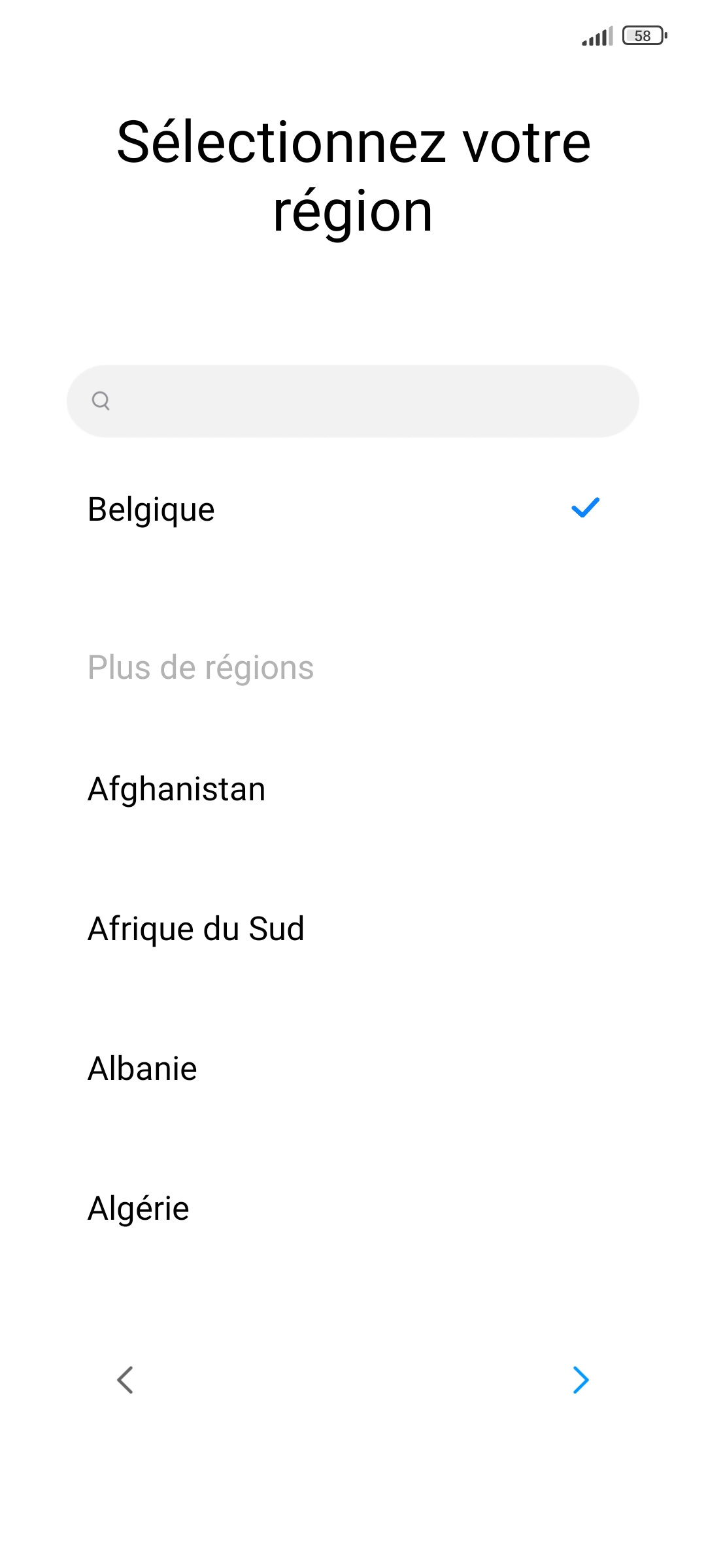Tap the word Sélectionnez in the heading

[x=282, y=142]
